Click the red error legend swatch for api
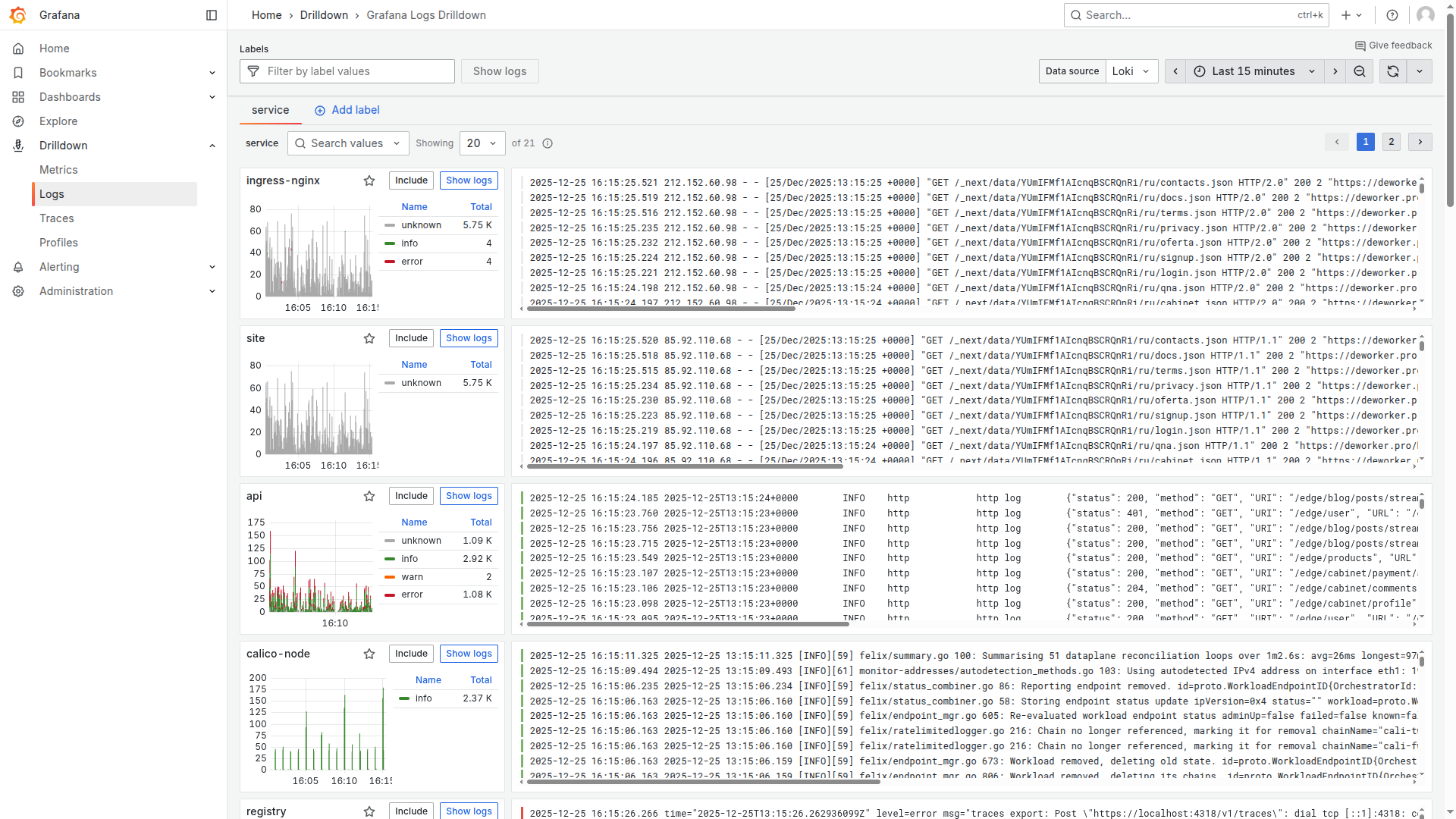 pyautogui.click(x=390, y=595)
